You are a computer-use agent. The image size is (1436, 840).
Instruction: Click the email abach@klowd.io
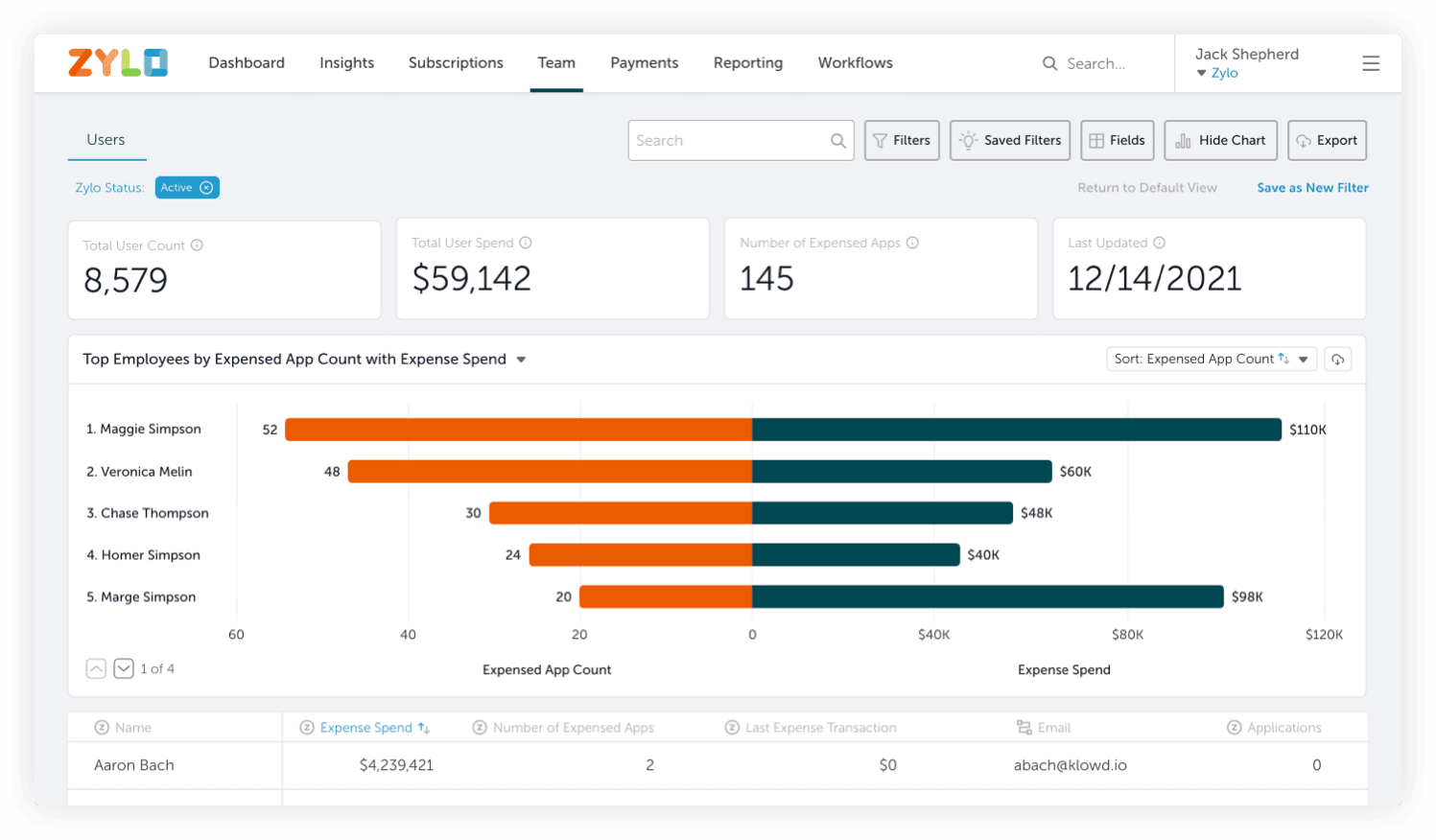[1071, 765]
